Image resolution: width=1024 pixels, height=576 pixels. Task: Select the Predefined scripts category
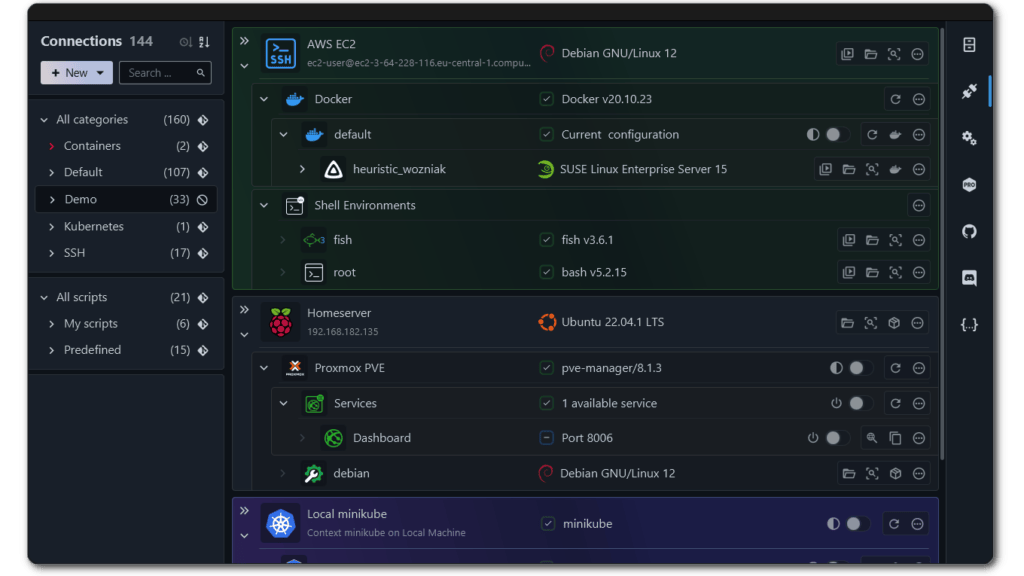tap(92, 350)
